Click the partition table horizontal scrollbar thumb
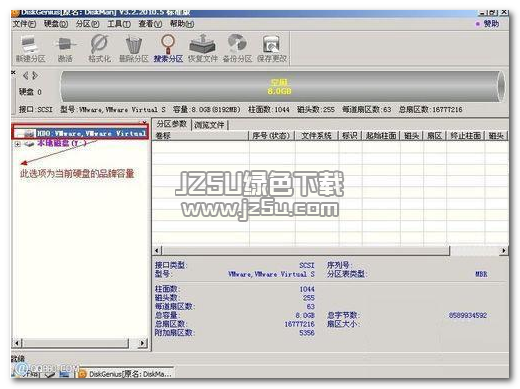Image resolution: width=520 pixels, height=389 pixels. point(306,250)
